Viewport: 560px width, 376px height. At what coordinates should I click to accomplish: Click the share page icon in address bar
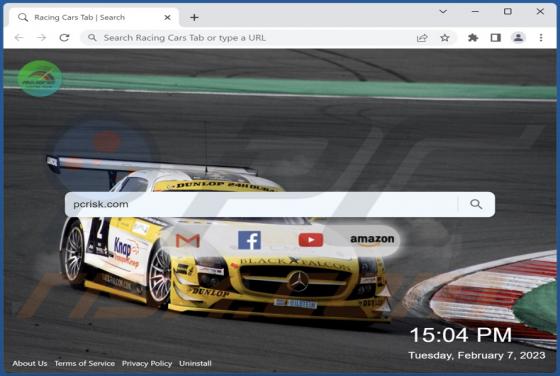[422, 38]
